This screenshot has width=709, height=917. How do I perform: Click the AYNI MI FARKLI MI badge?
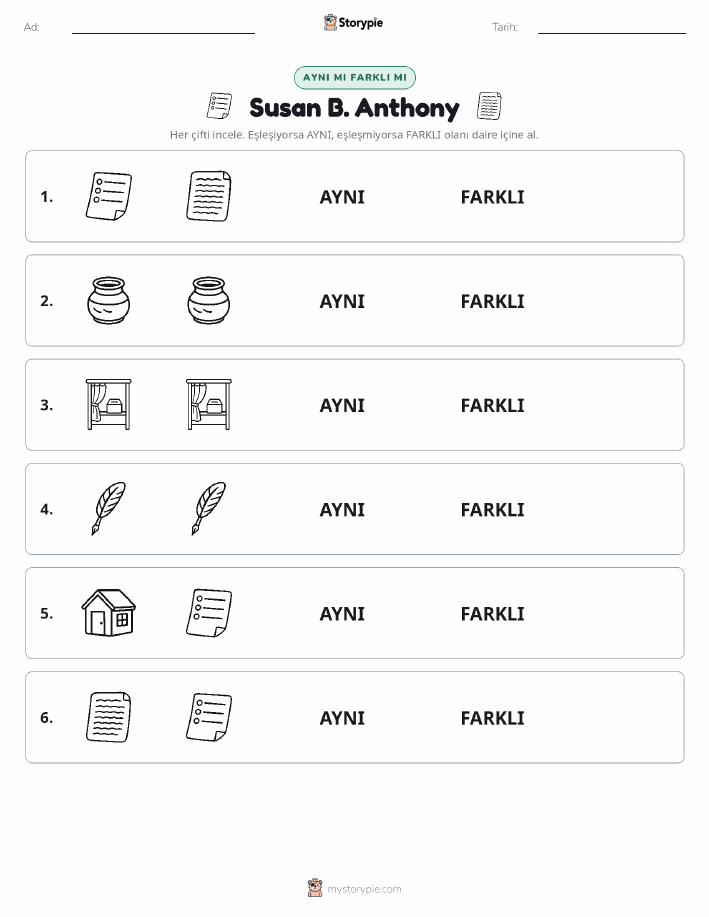coord(354,77)
